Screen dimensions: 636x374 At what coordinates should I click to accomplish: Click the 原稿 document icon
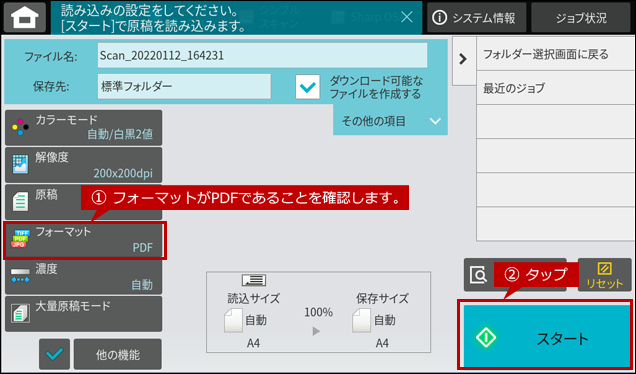(20, 202)
